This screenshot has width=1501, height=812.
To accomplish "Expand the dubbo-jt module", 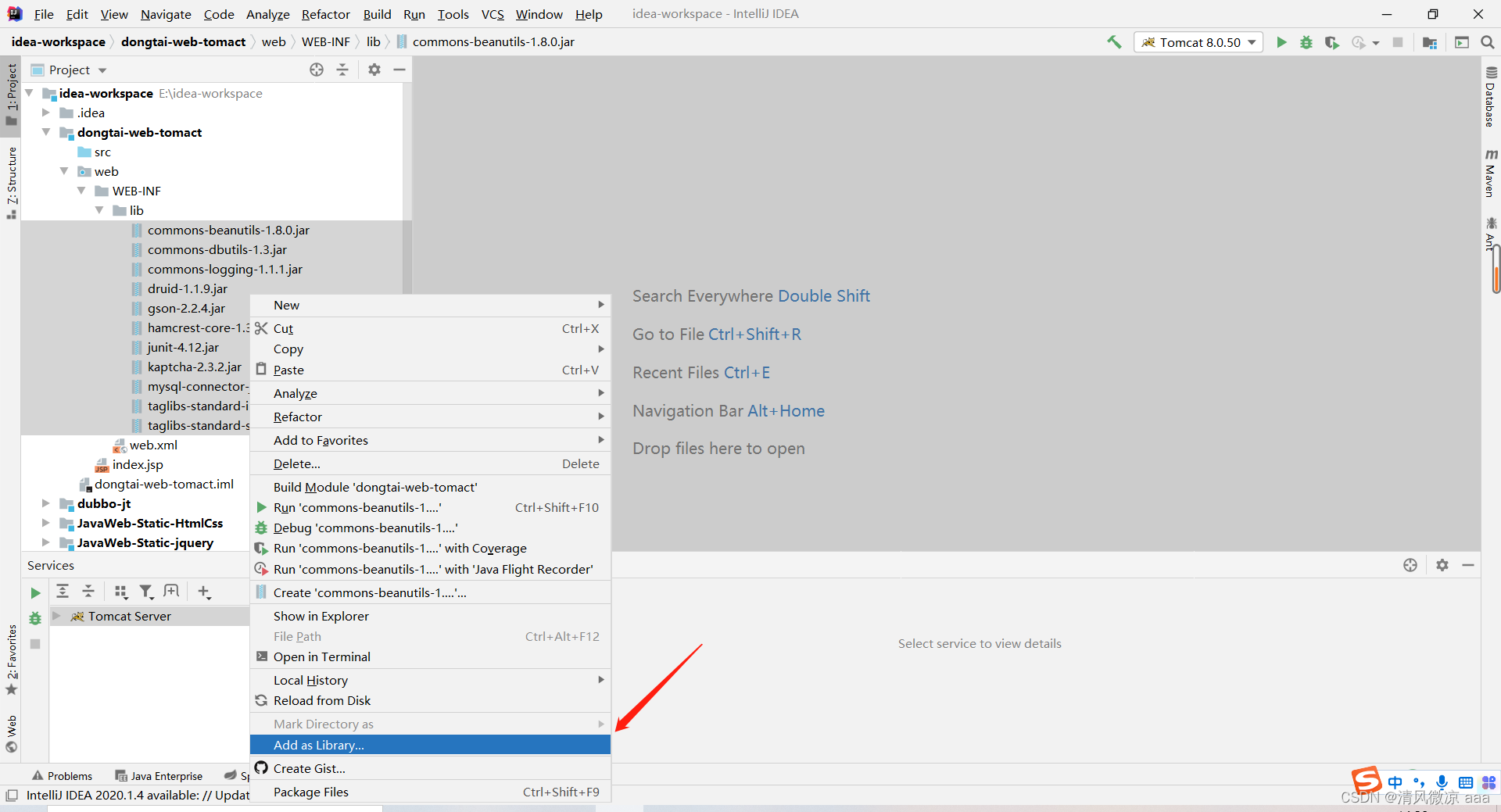I will [x=46, y=503].
